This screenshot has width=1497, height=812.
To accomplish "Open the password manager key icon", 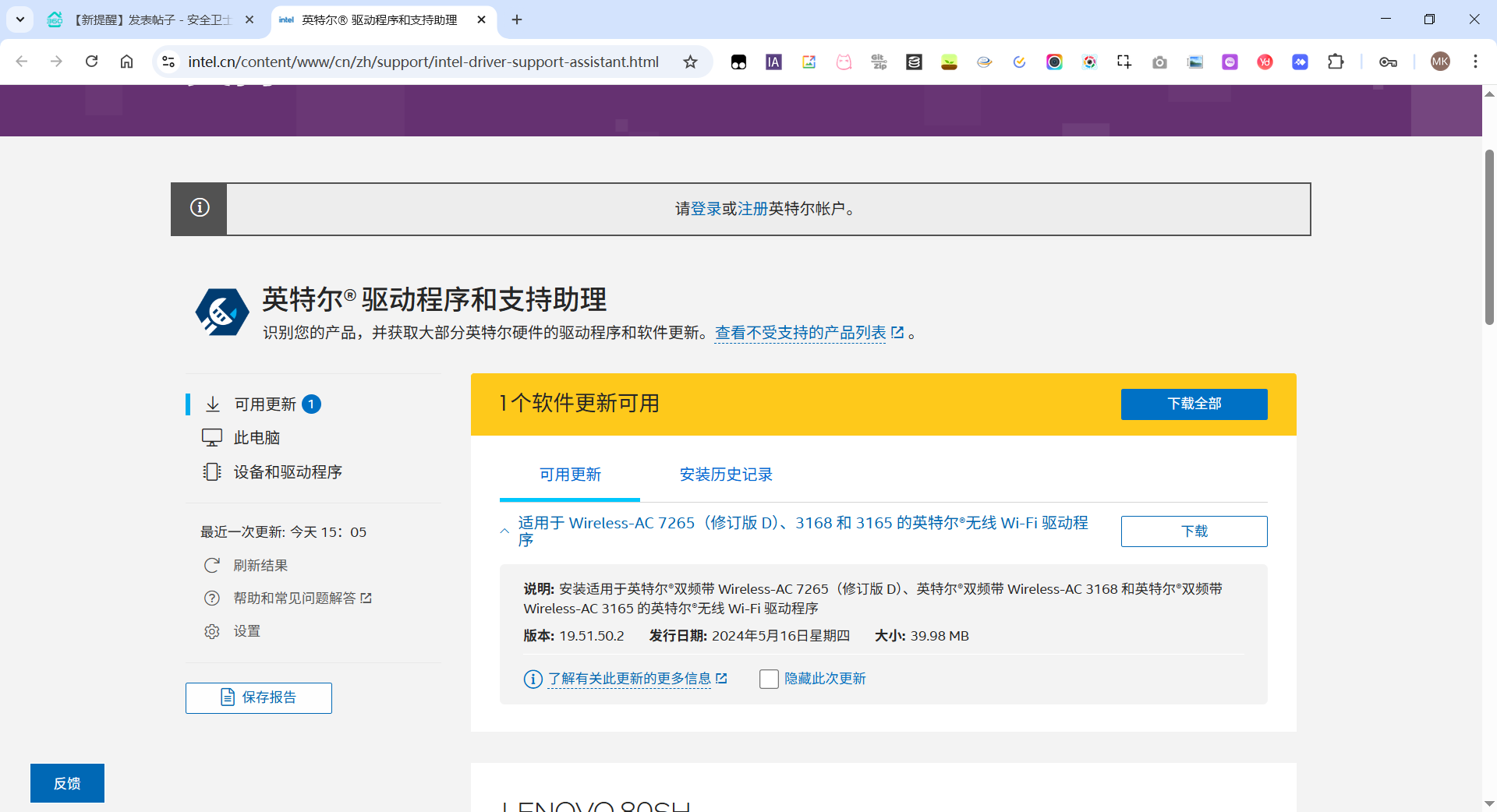I will [x=1388, y=62].
